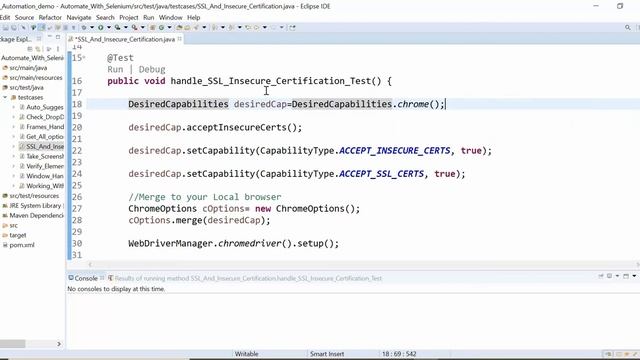Select the JRE System Library node
Screen dimensions: 640x360
[x=33, y=206]
